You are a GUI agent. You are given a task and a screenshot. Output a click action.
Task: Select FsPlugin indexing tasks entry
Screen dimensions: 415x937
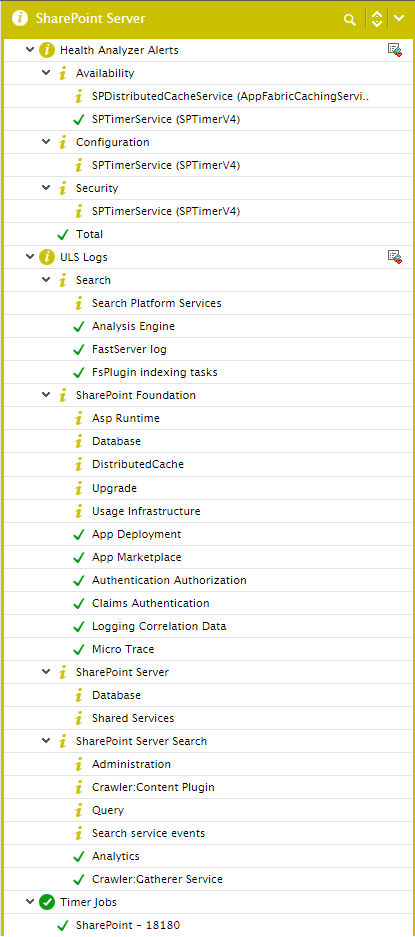coord(208,372)
